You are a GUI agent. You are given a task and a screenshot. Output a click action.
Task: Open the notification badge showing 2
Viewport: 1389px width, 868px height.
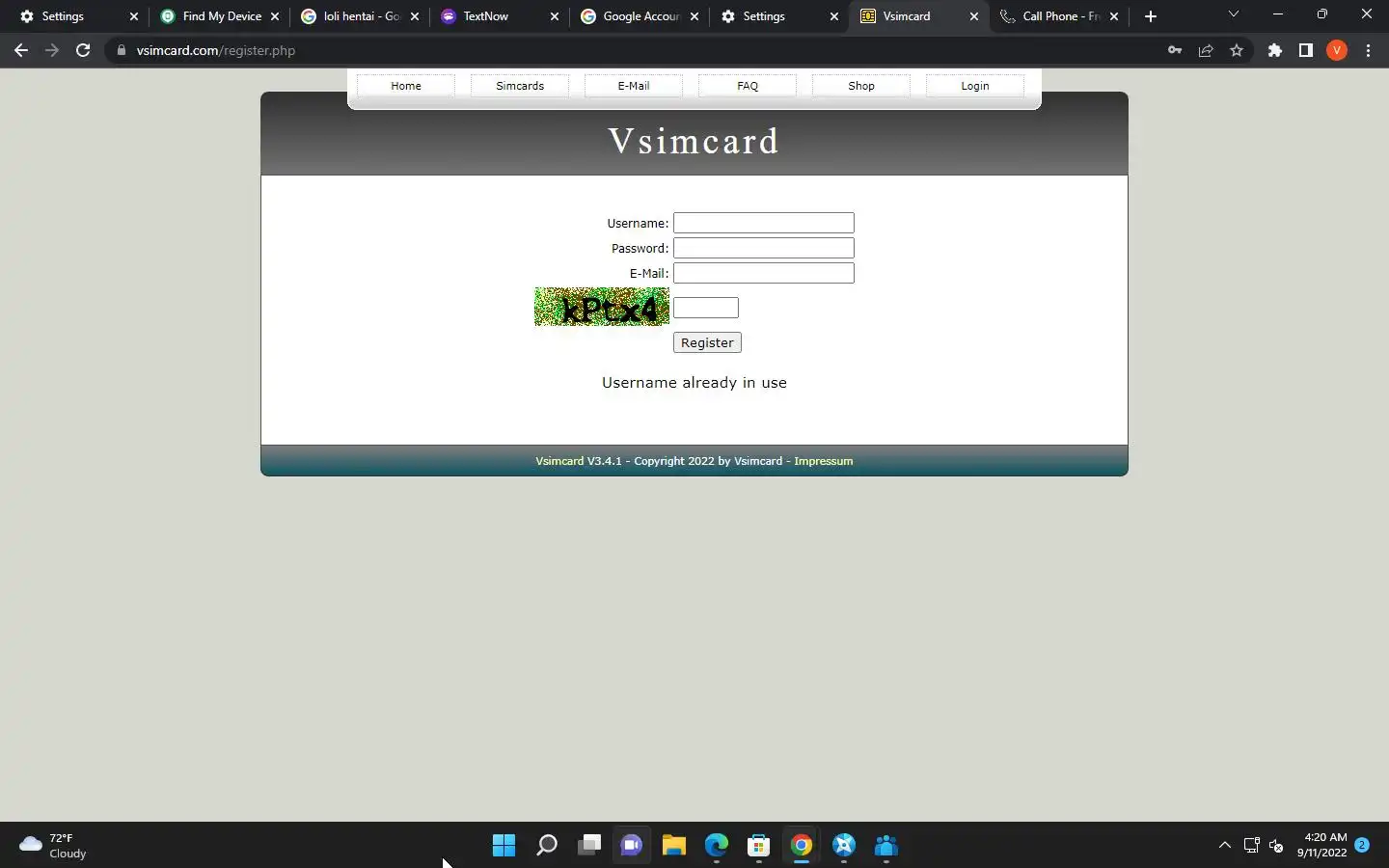pos(1362,845)
